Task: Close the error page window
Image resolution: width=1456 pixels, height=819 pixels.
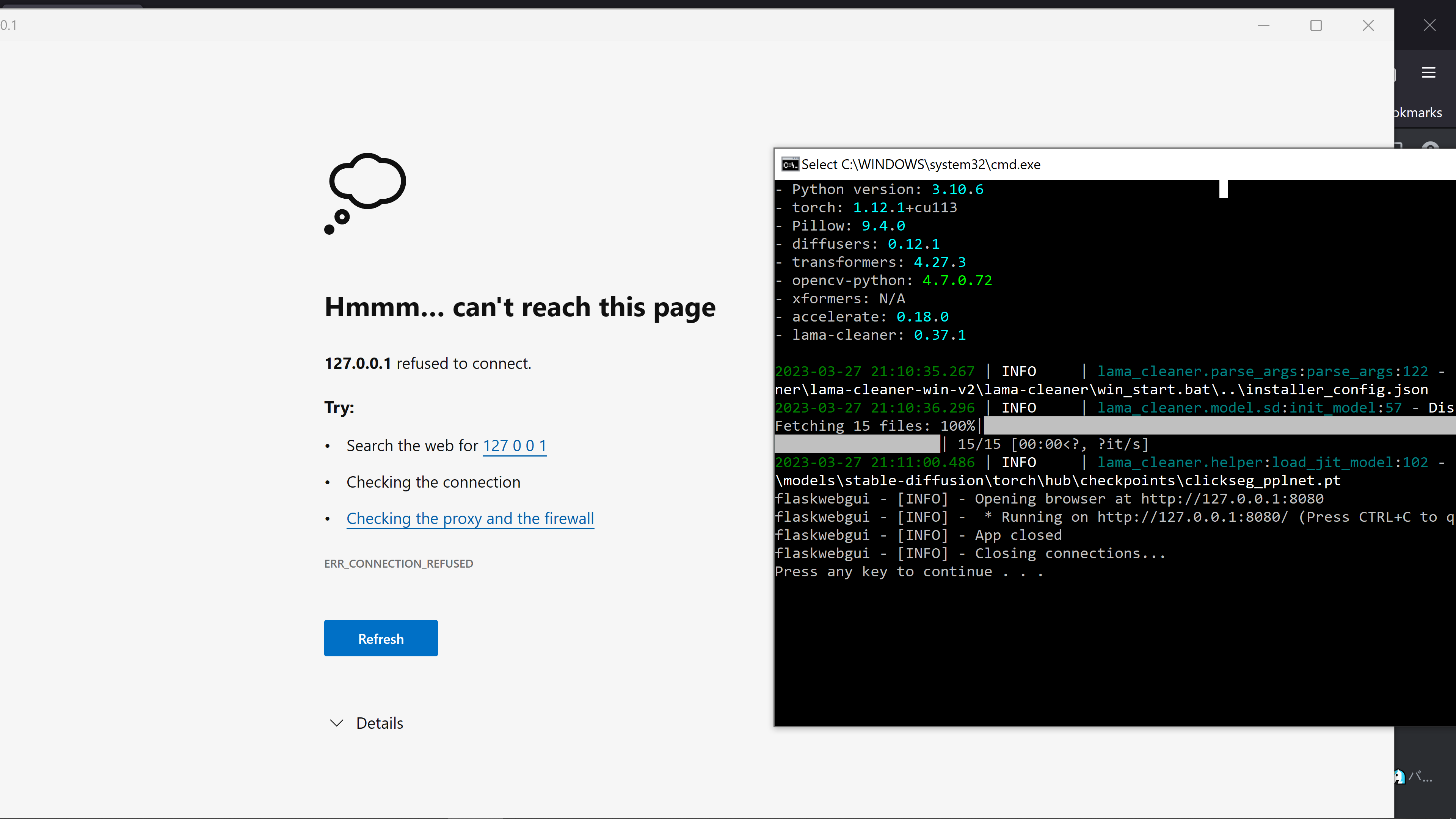Action: click(x=1368, y=25)
